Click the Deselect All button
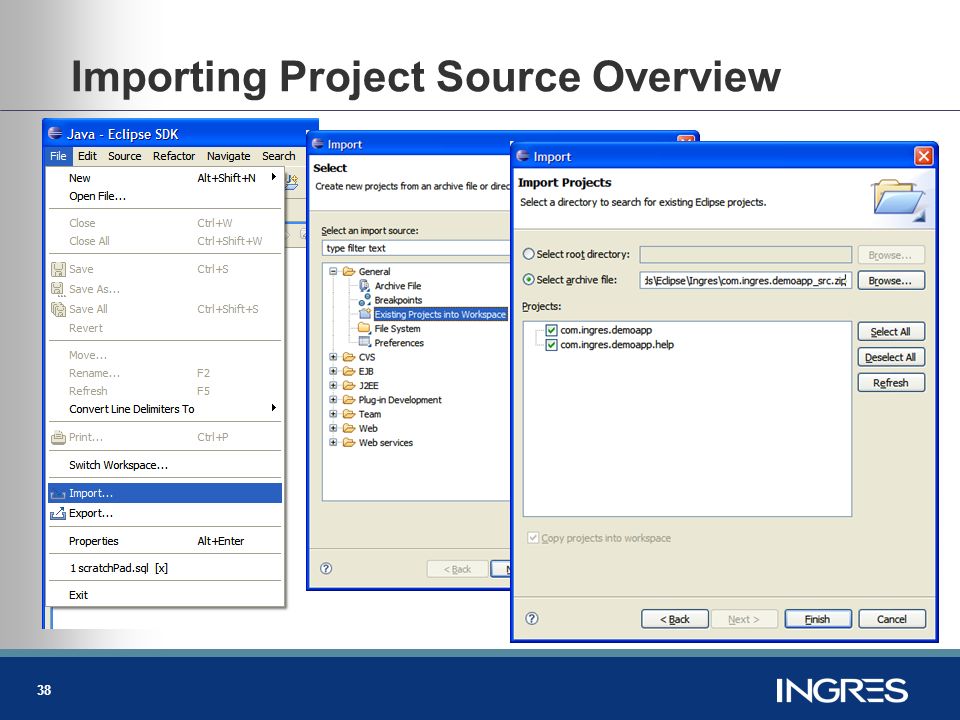This screenshot has height=720, width=960. tap(891, 357)
